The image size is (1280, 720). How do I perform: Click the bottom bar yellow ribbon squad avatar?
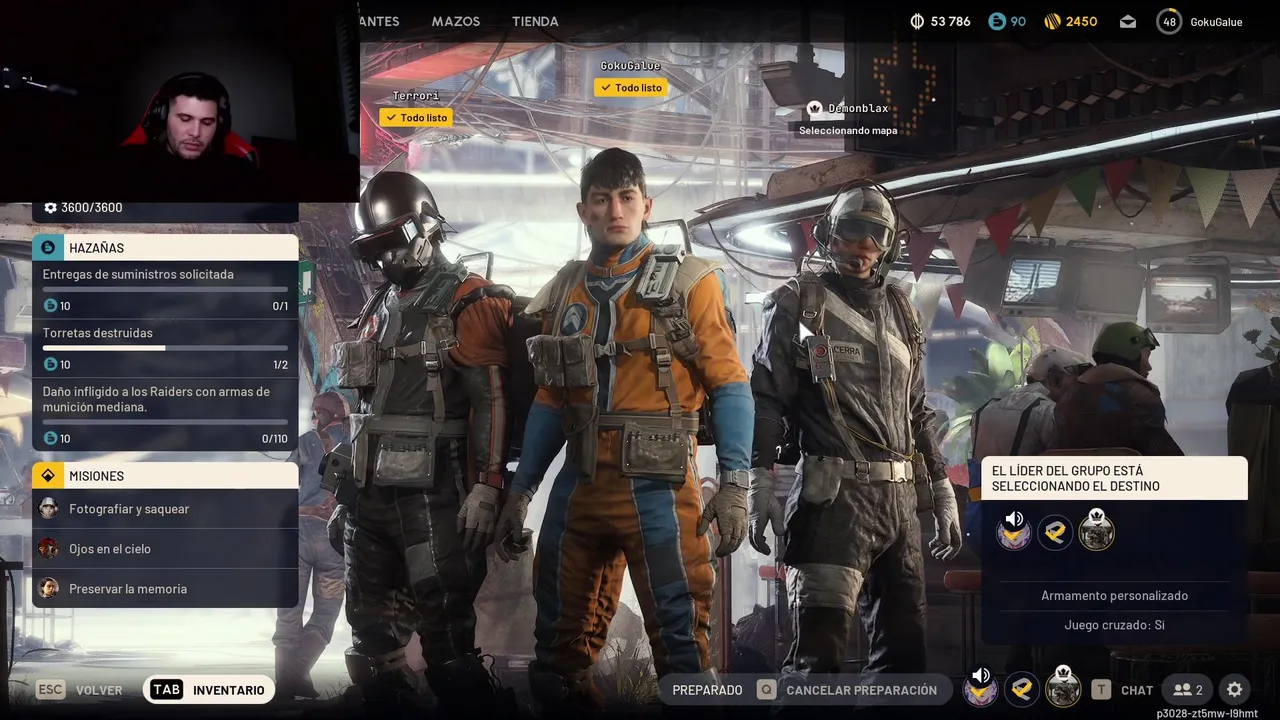point(1021,689)
